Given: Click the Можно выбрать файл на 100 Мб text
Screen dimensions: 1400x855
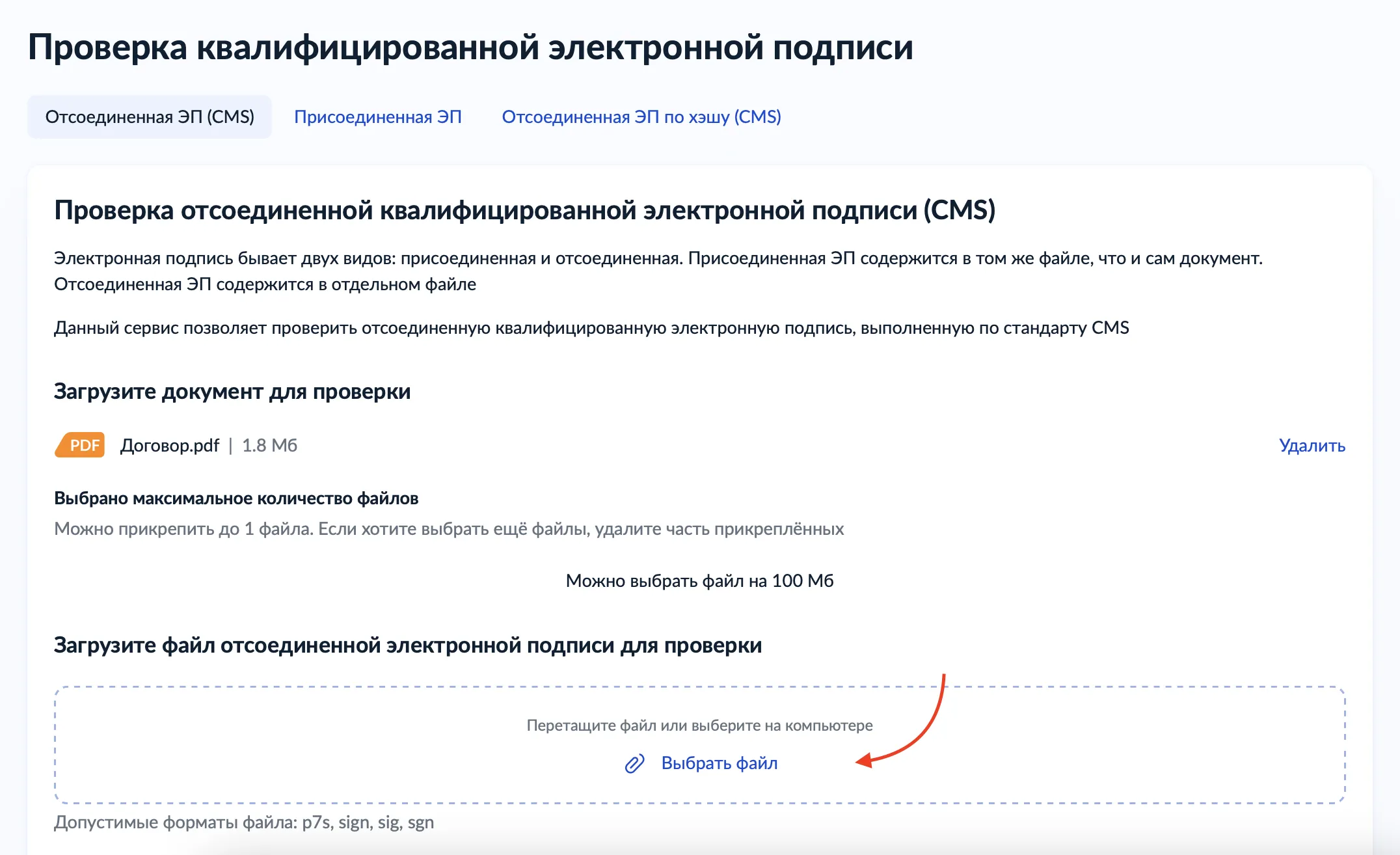Looking at the screenshot, I should pos(699,581).
